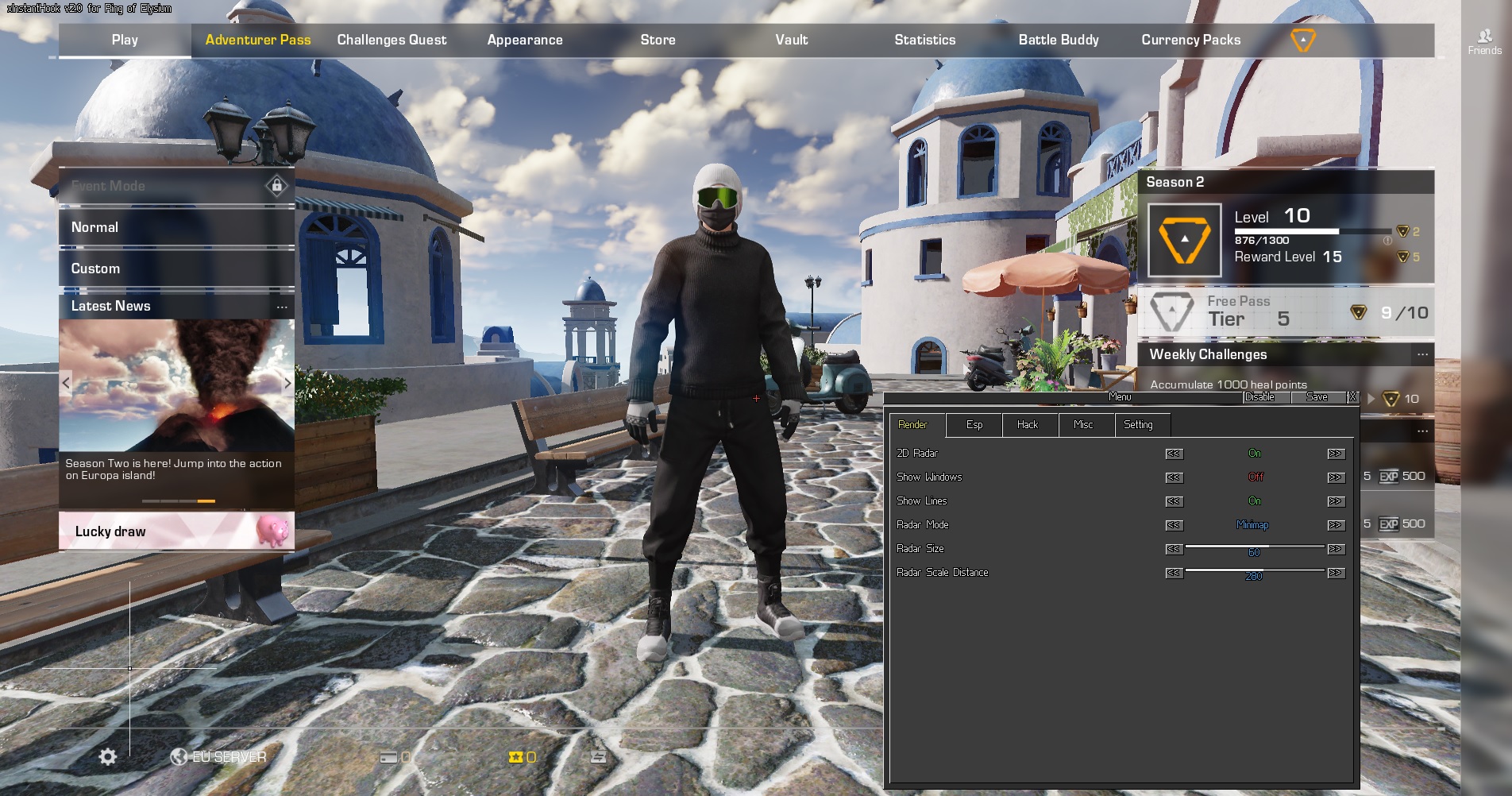Screen dimensions: 1512x796
Task: Toggle the Show Windows Off value
Action: coord(1255,477)
